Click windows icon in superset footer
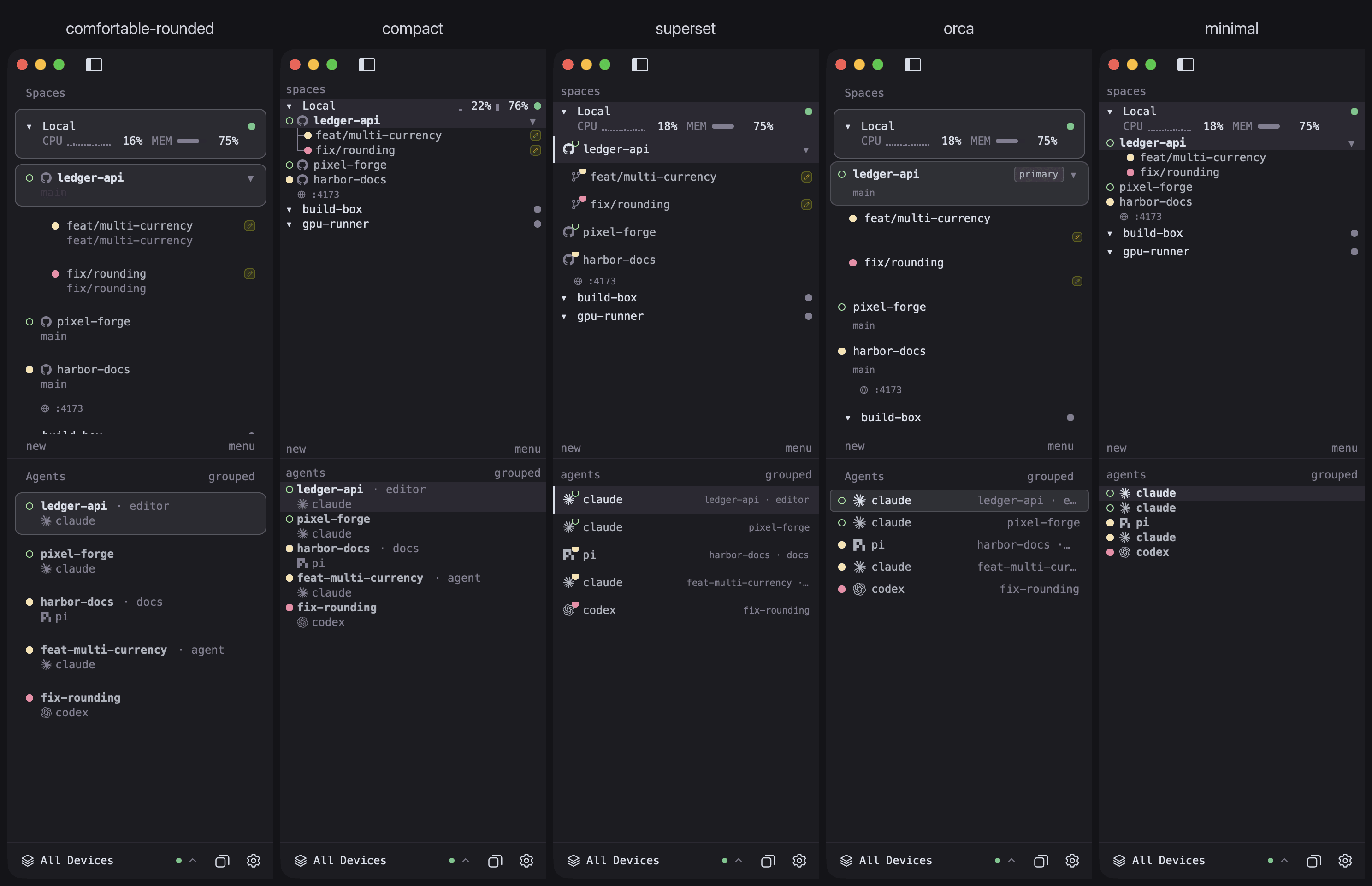 (x=768, y=861)
